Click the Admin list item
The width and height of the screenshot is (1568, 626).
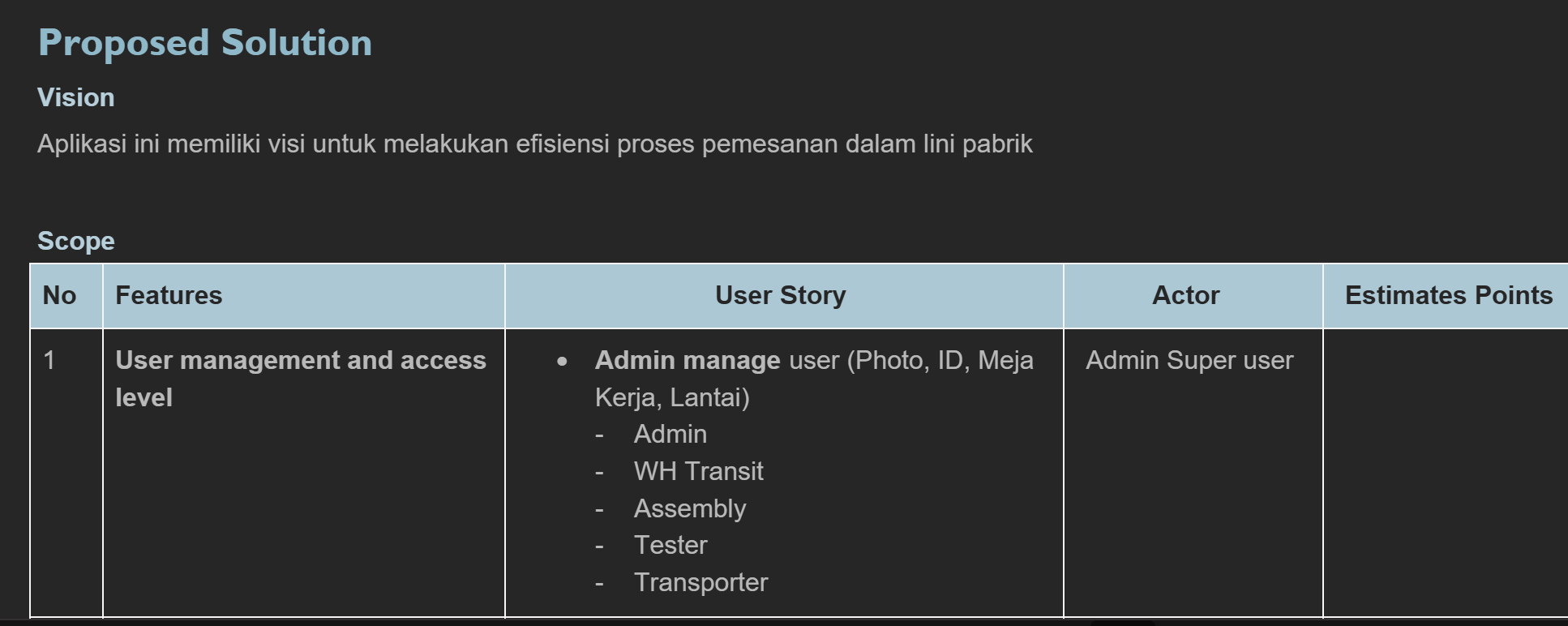pyautogui.click(x=670, y=435)
